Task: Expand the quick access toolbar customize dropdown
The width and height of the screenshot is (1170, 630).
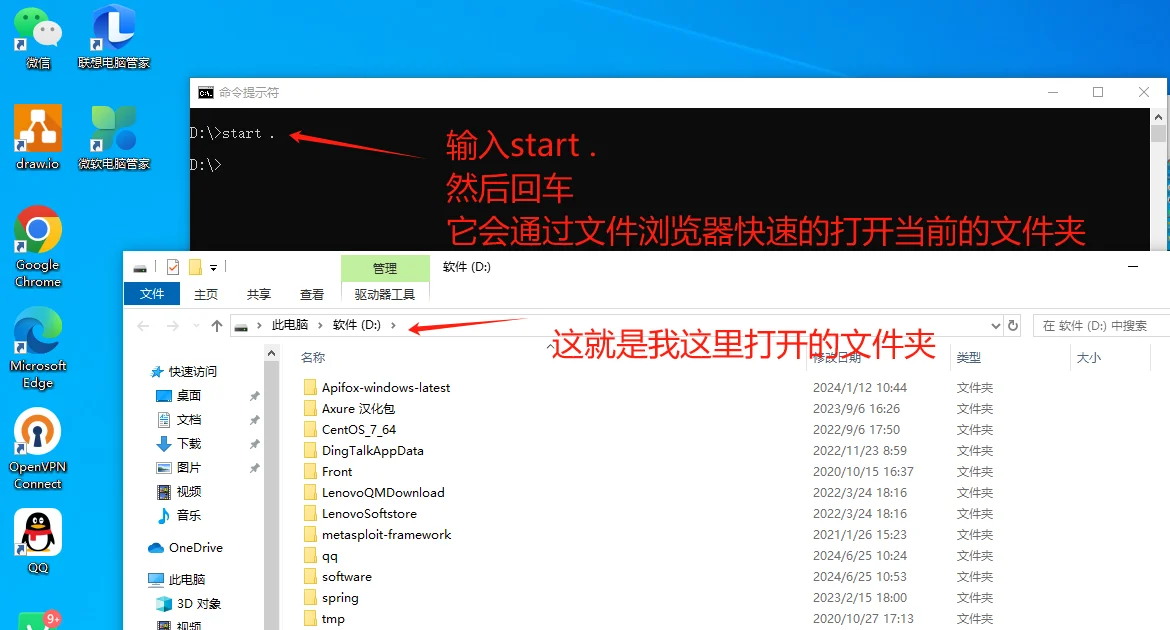Action: click(x=212, y=267)
